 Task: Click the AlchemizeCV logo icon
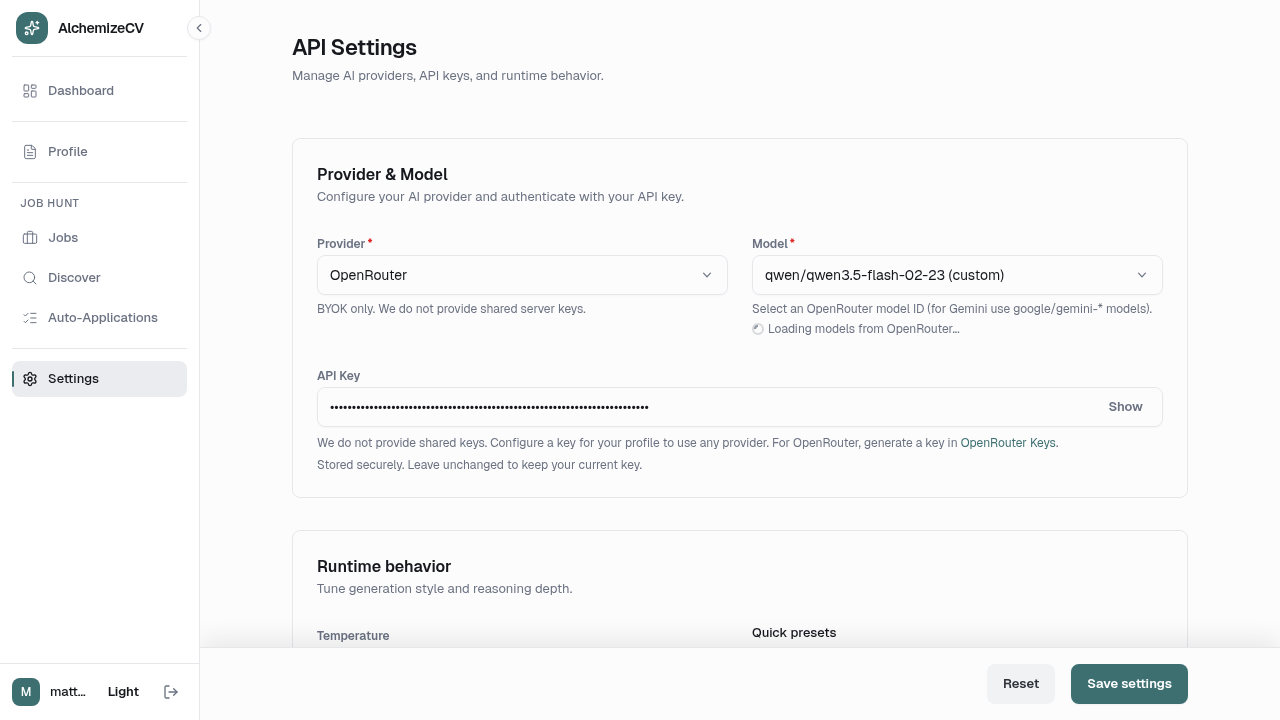31,28
